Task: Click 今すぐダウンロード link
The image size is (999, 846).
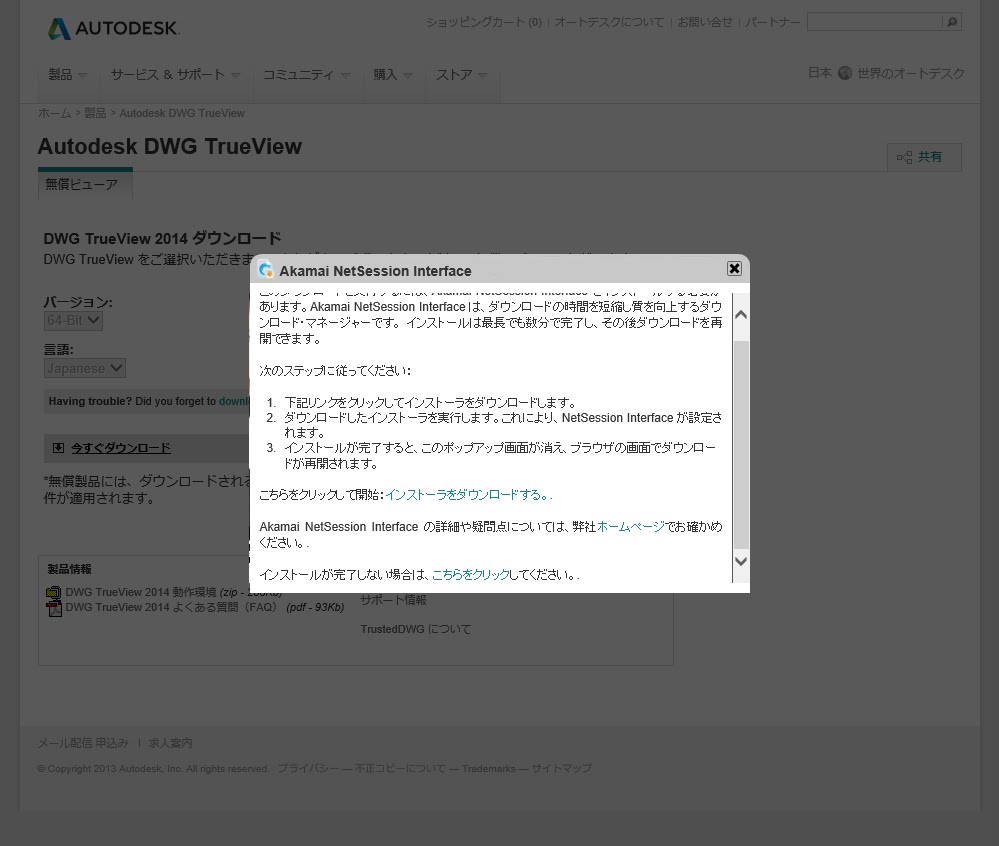Action: (120, 448)
